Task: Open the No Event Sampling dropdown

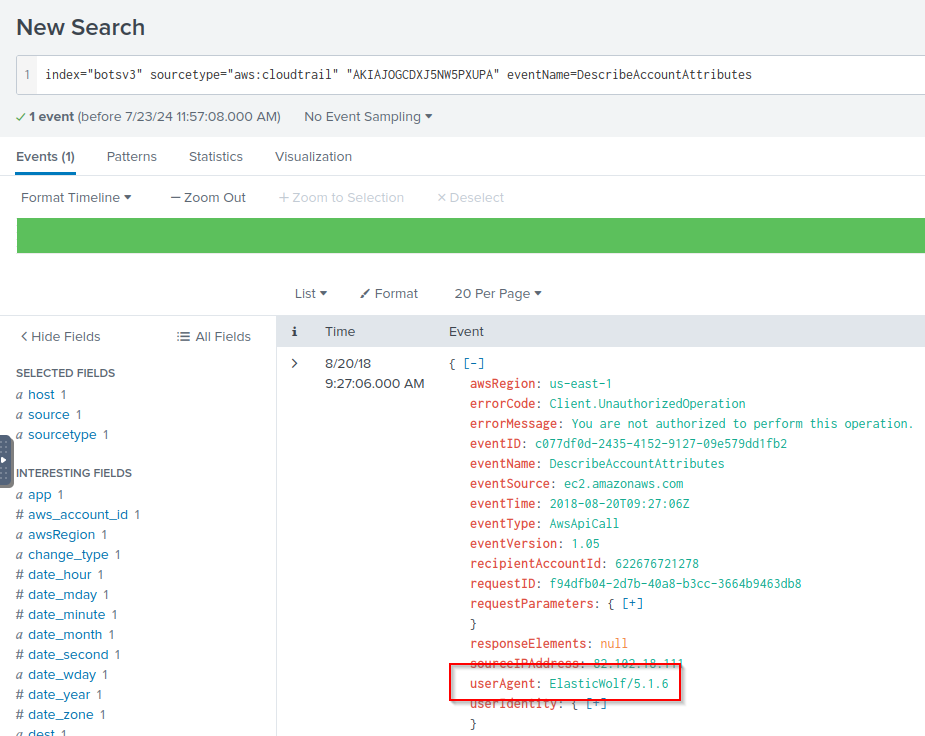Action: coord(368,117)
